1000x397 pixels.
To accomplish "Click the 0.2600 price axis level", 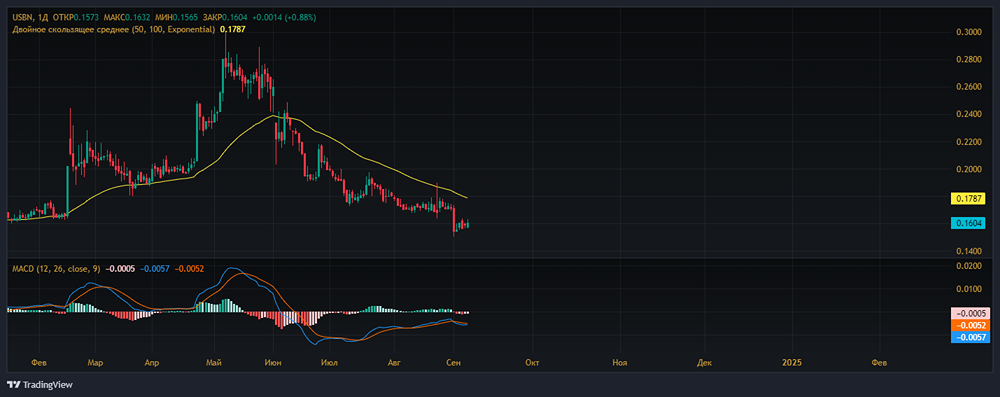I will (968, 87).
